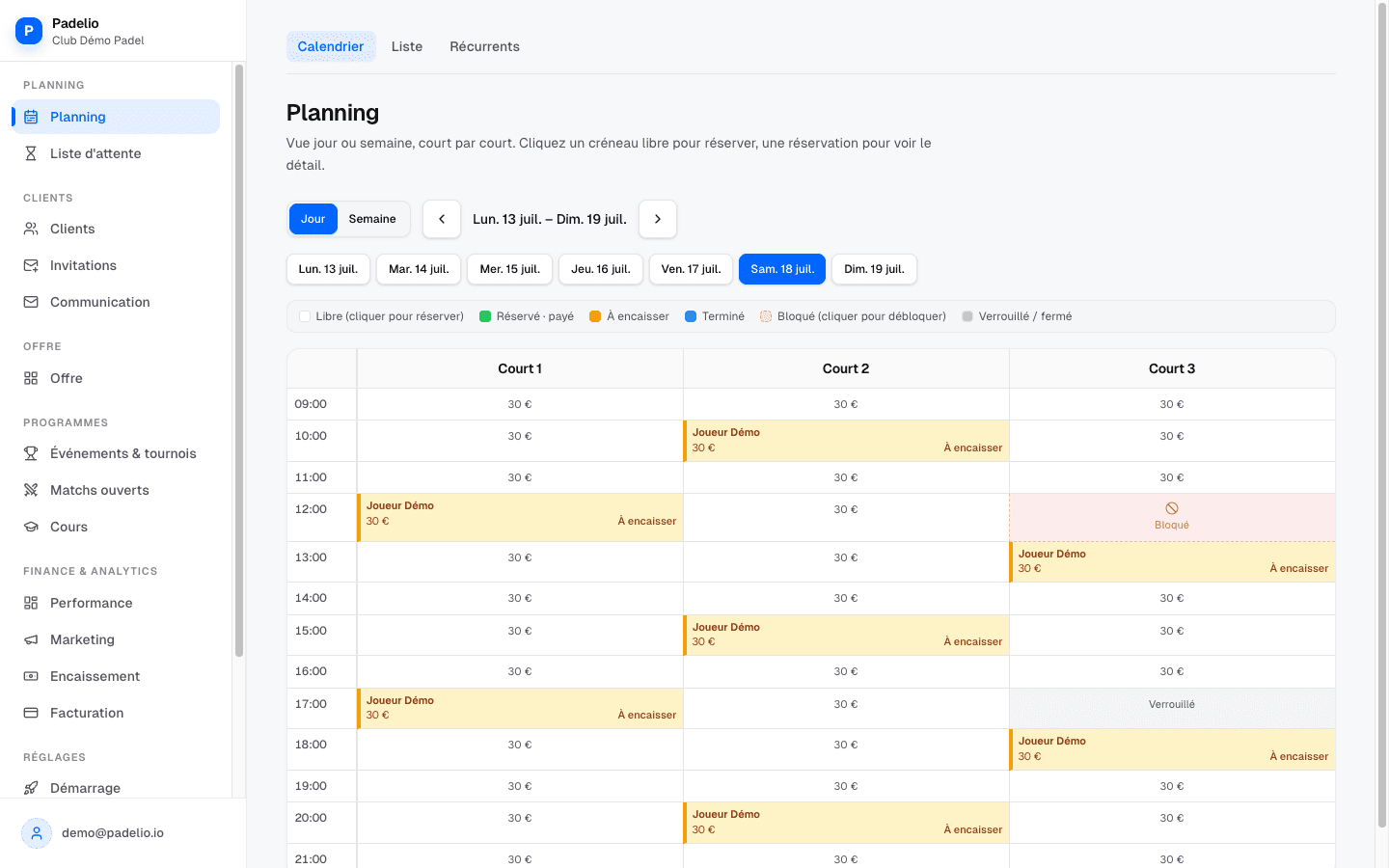Select day Jeu. 16 juil.
Viewport: 1389px width, 868px height.
(601, 269)
